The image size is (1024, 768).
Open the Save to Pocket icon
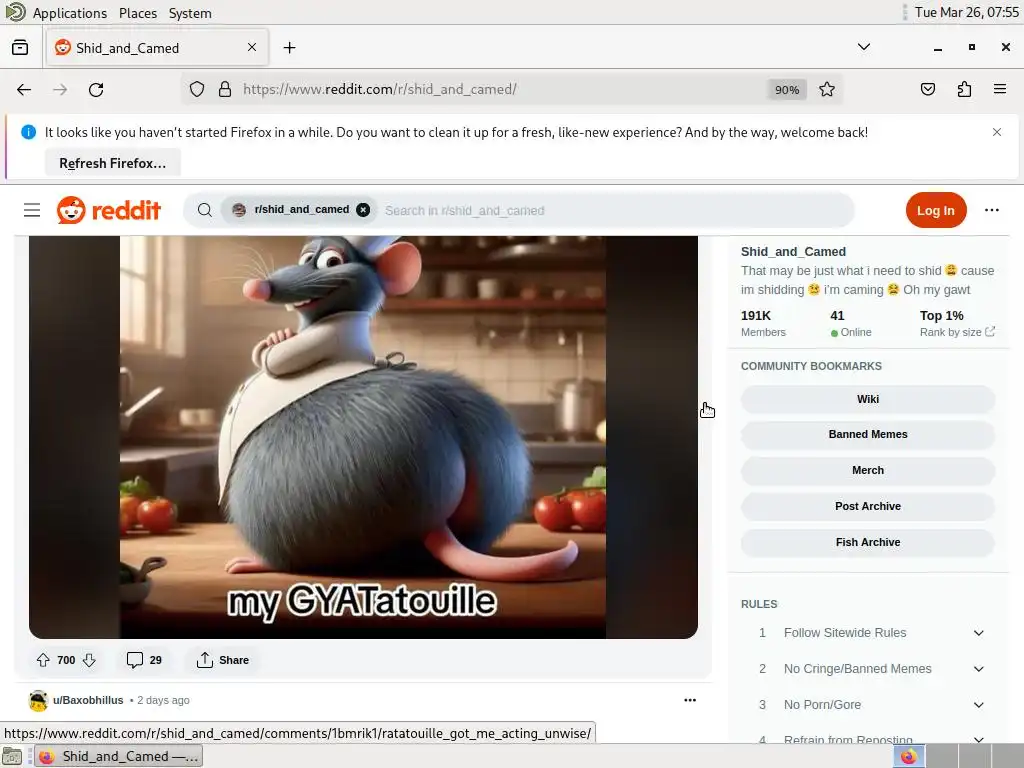[927, 89]
